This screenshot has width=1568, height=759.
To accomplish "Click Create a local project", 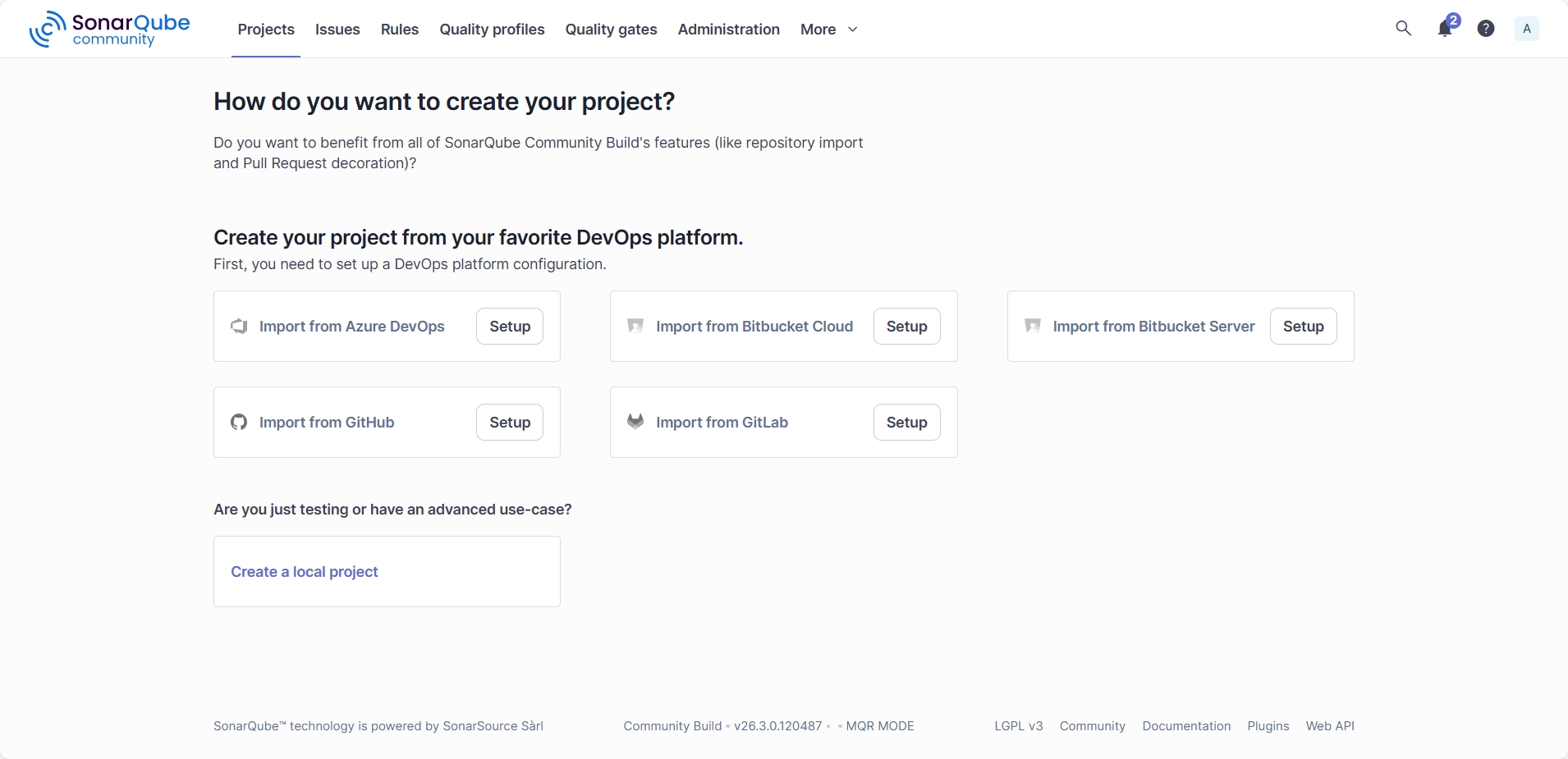I will [x=305, y=572].
